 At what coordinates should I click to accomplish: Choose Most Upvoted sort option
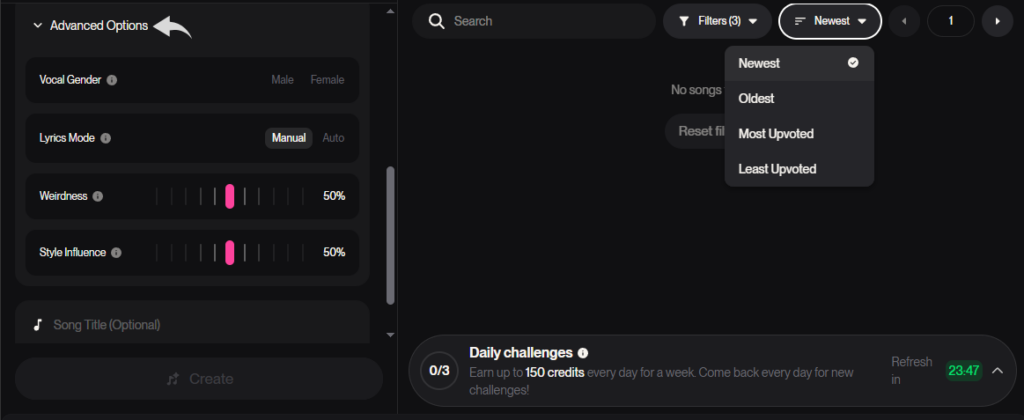[776, 134]
